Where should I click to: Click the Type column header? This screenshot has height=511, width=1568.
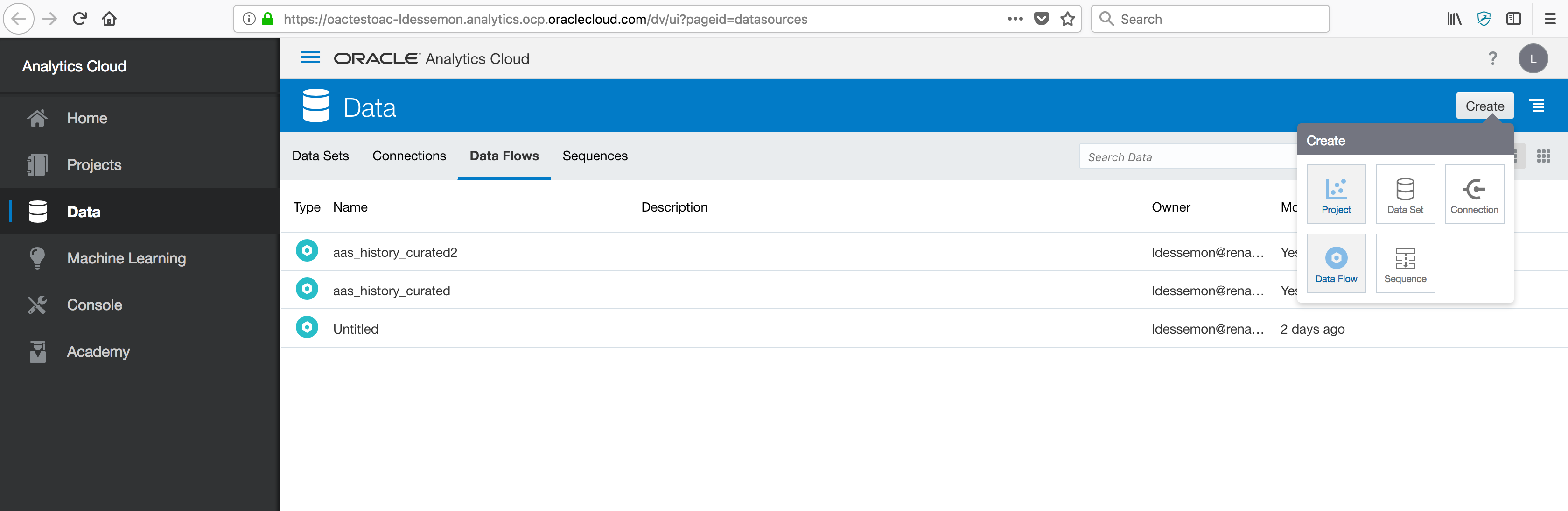(x=307, y=207)
